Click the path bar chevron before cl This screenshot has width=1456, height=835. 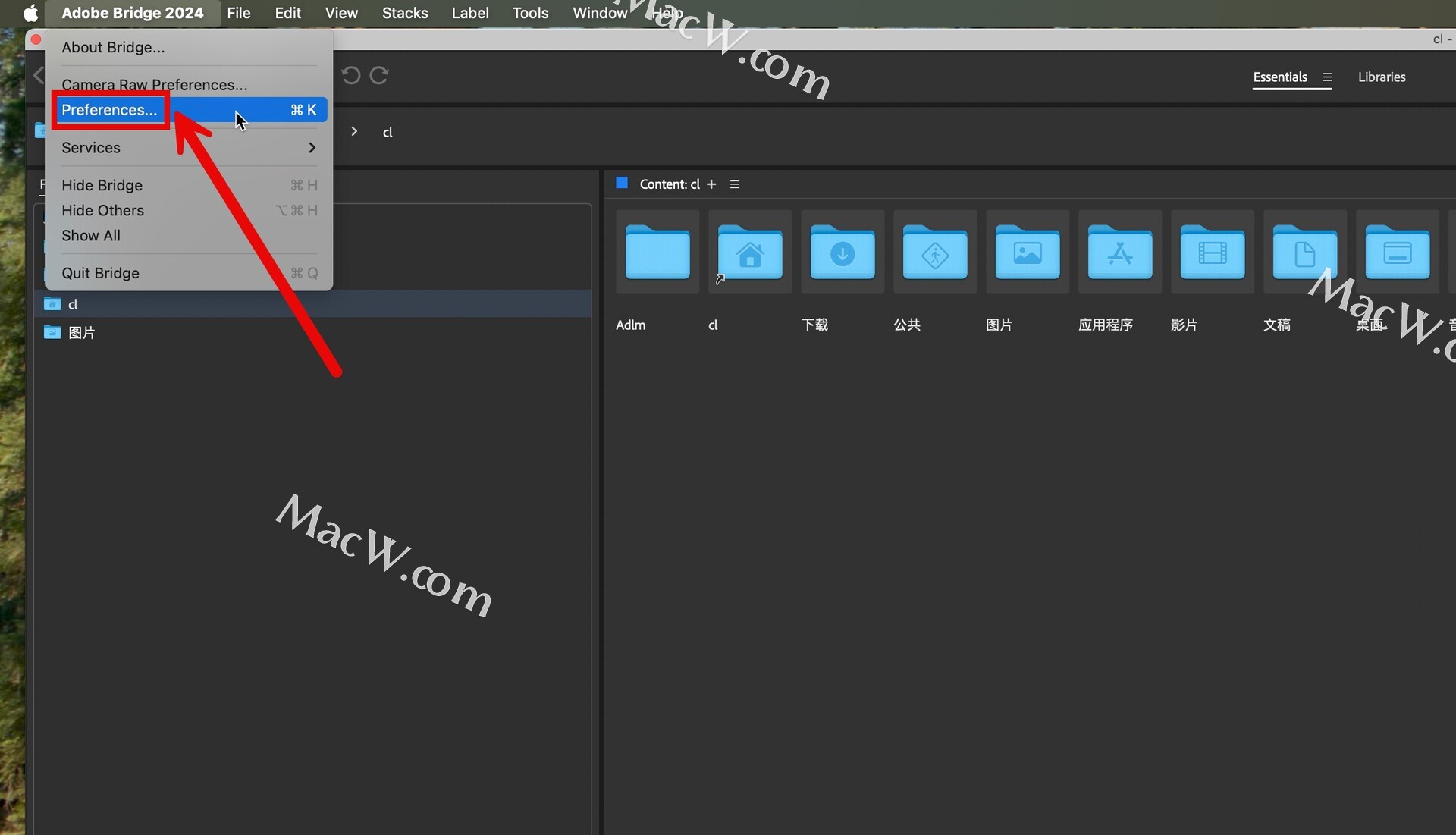coord(354,131)
